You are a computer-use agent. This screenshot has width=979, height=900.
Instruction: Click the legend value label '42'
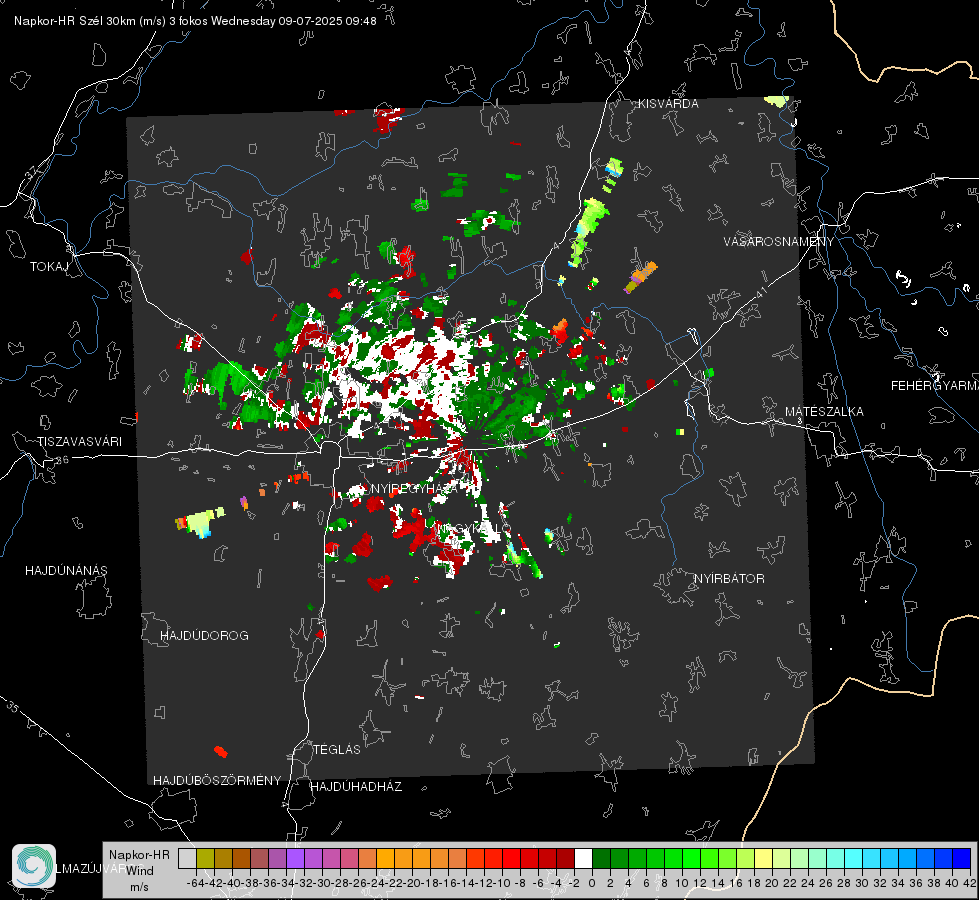pos(970,883)
